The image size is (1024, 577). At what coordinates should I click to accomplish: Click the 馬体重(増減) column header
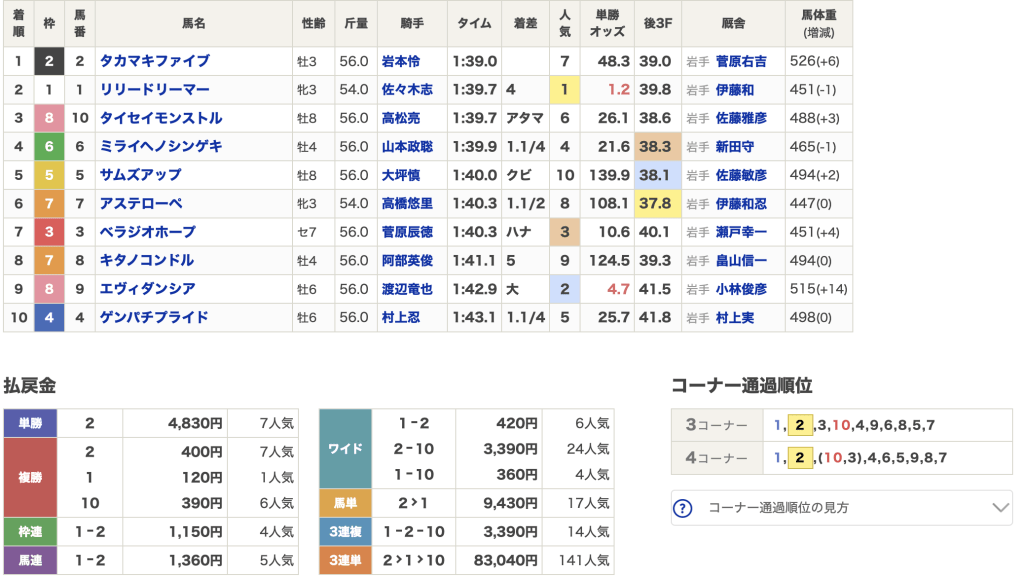(819, 23)
